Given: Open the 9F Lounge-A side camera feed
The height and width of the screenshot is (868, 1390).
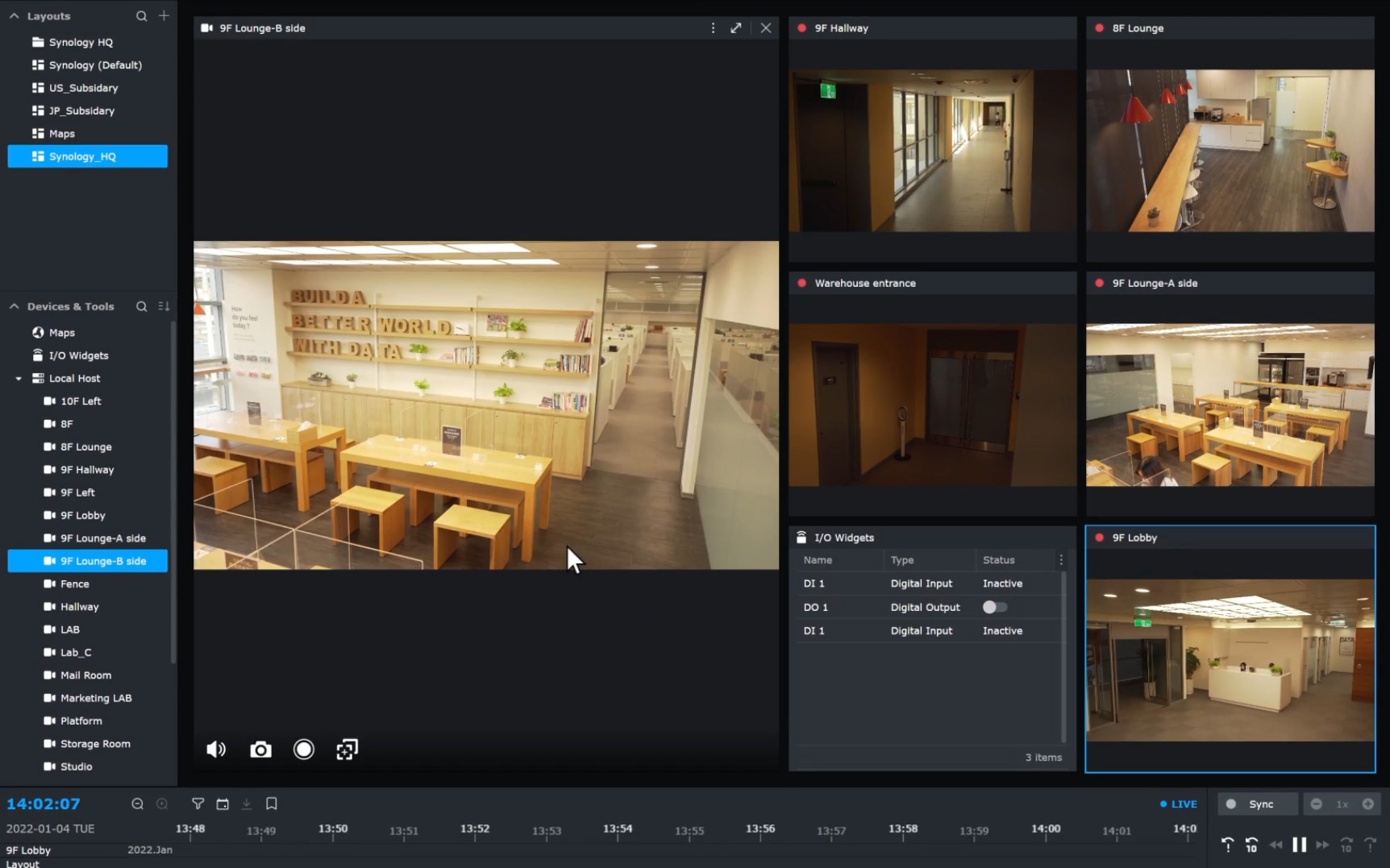Looking at the screenshot, I should pyautogui.click(x=1230, y=405).
